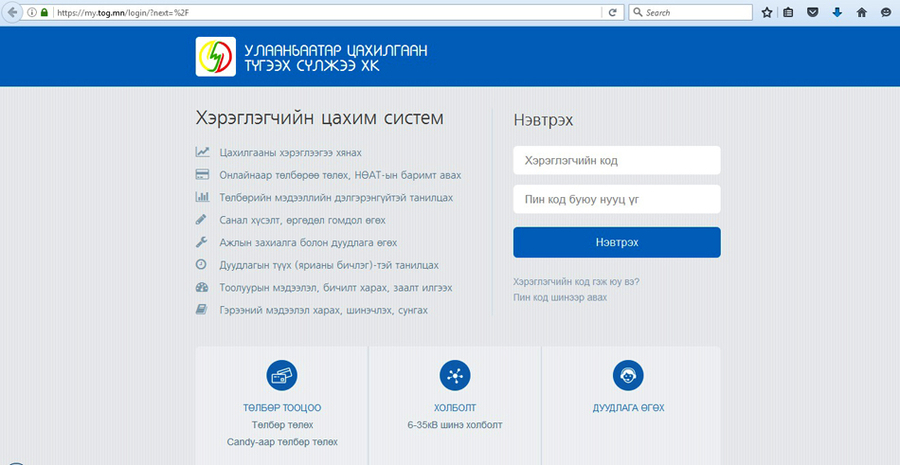Click the company logo in header
Screen dimensions: 900x465
(x=216, y=56)
